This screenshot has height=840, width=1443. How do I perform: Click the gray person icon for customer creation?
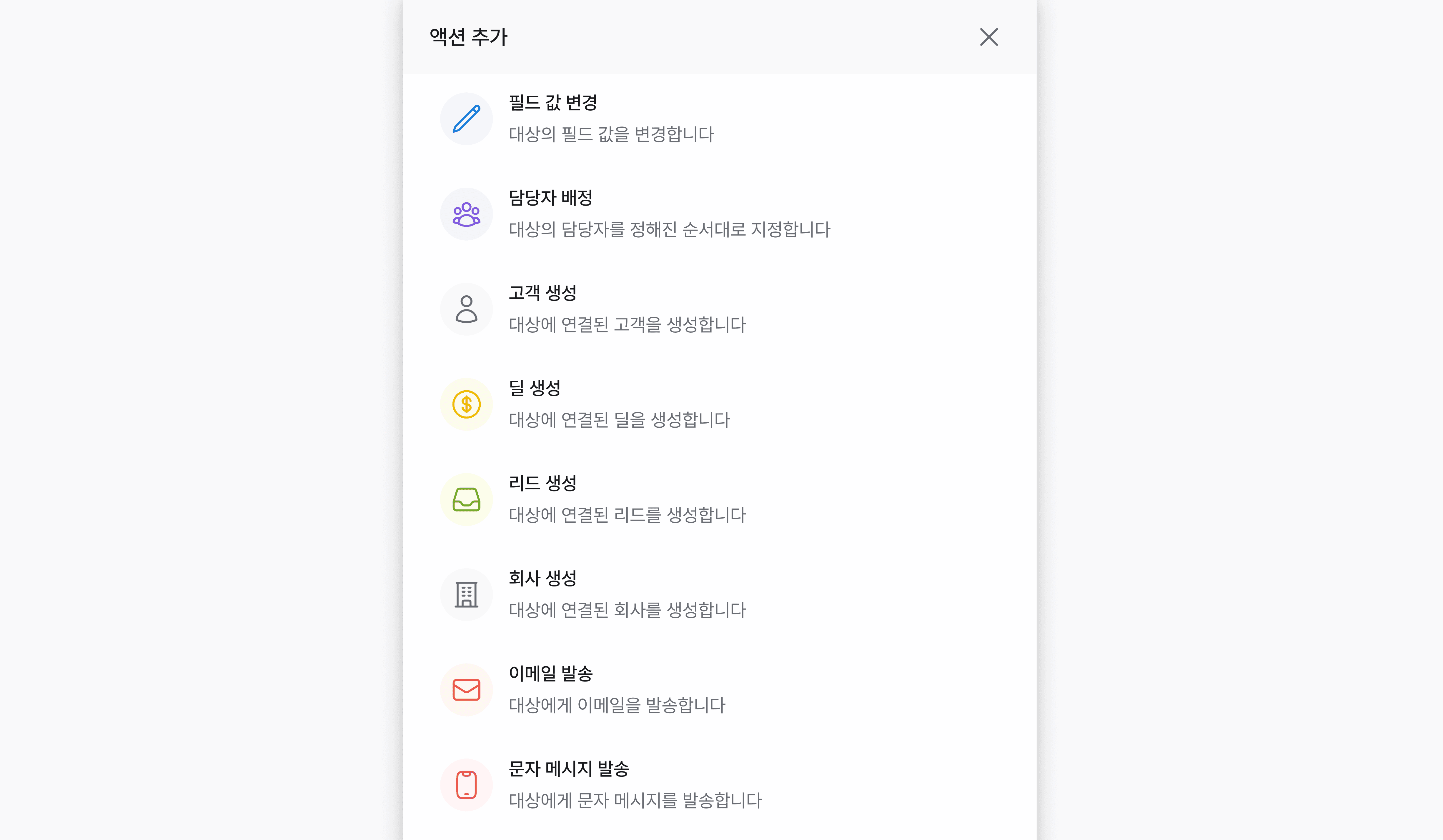[x=466, y=309]
